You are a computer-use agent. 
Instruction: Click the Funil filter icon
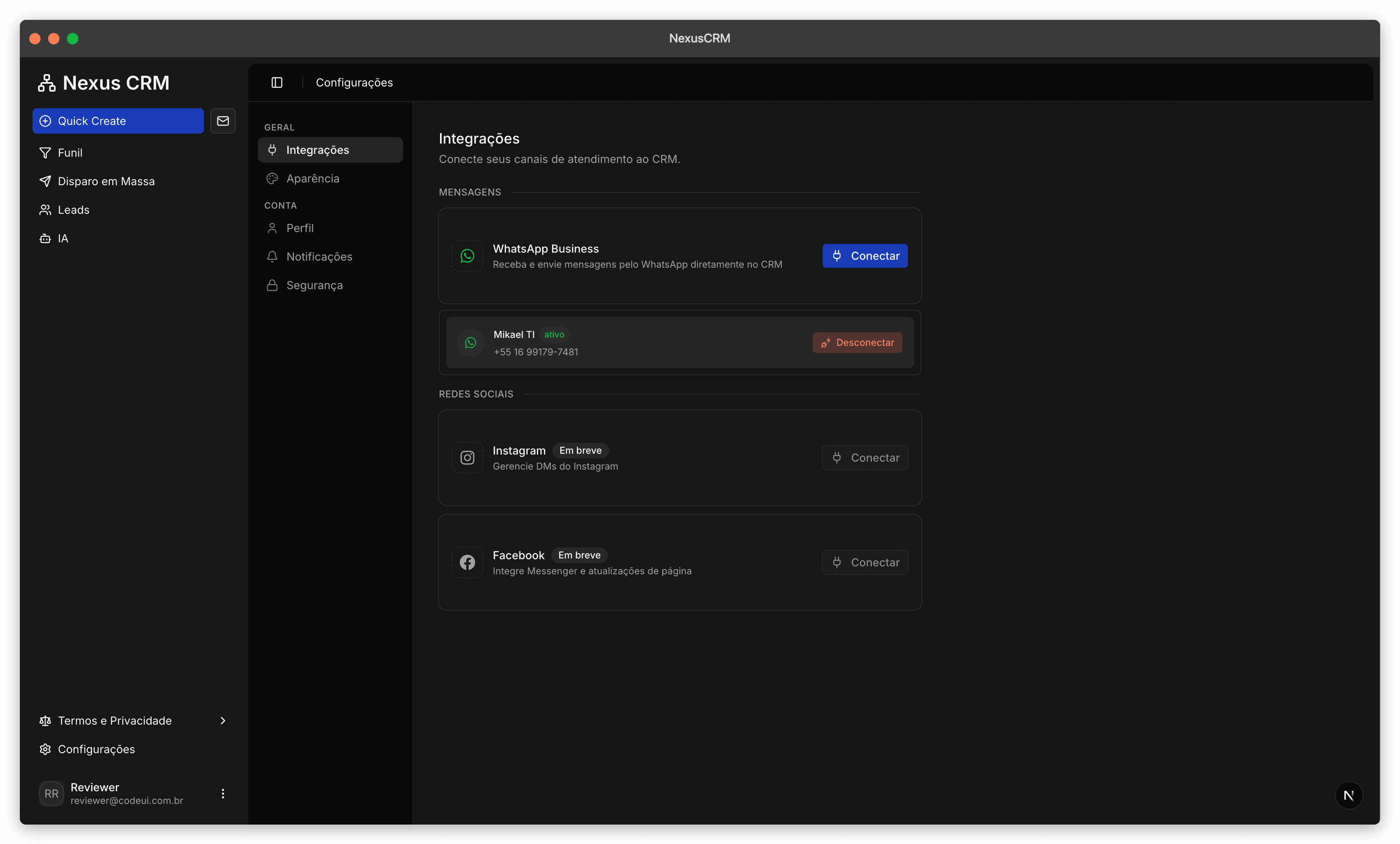click(46, 153)
